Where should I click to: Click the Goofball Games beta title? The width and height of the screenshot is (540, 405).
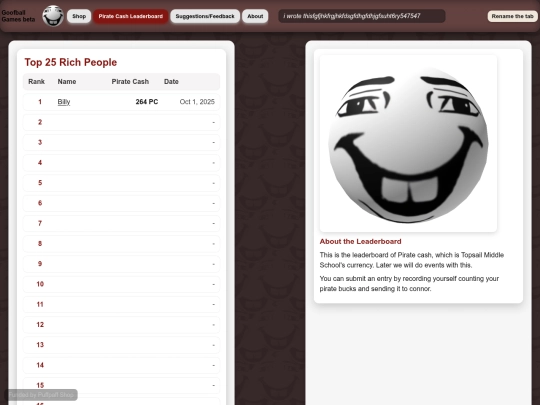pos(18,16)
